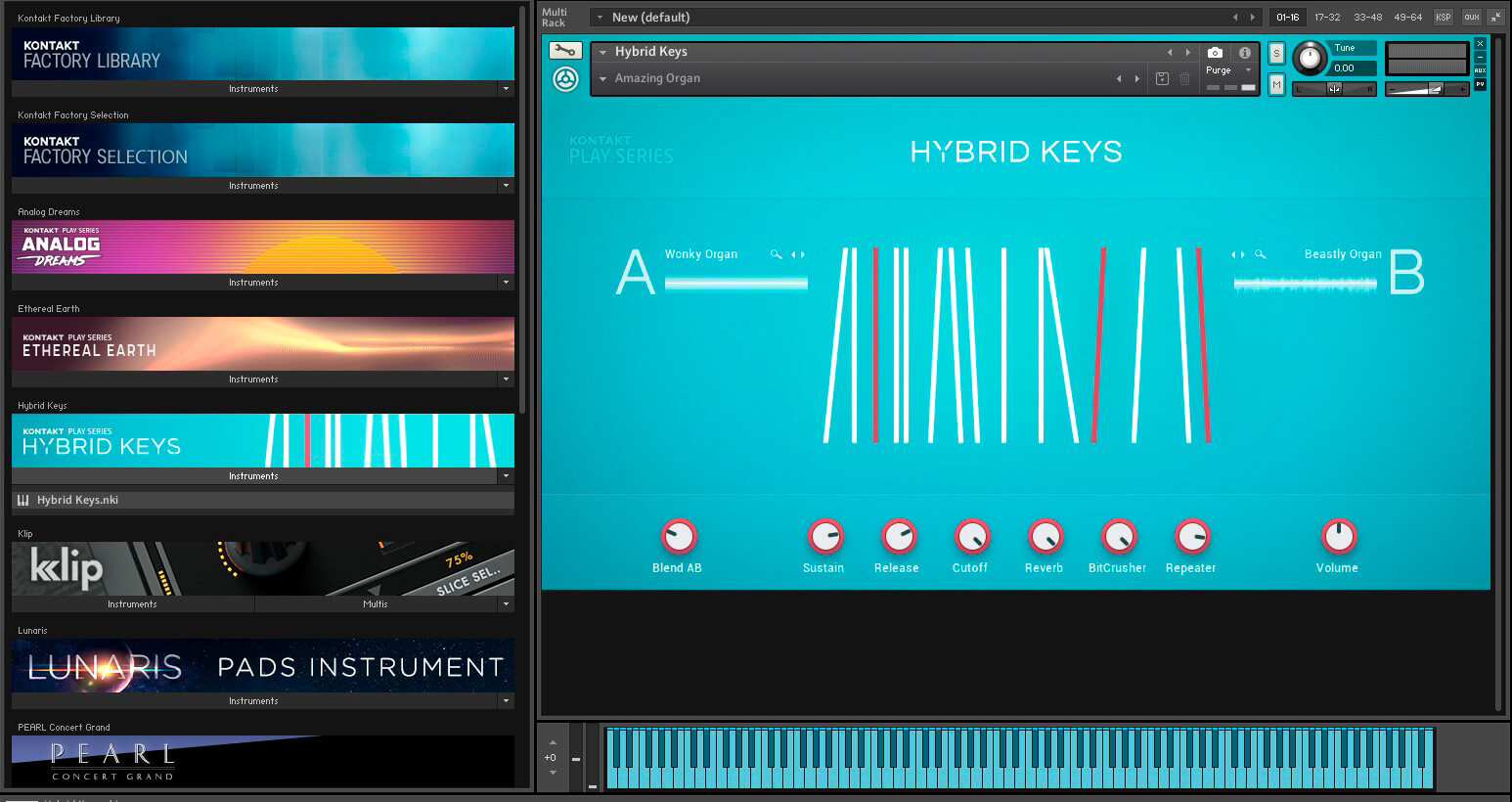Open the Hybrid Keys instrument name dropdown
Viewport: 1512px width, 802px height.
603,53
